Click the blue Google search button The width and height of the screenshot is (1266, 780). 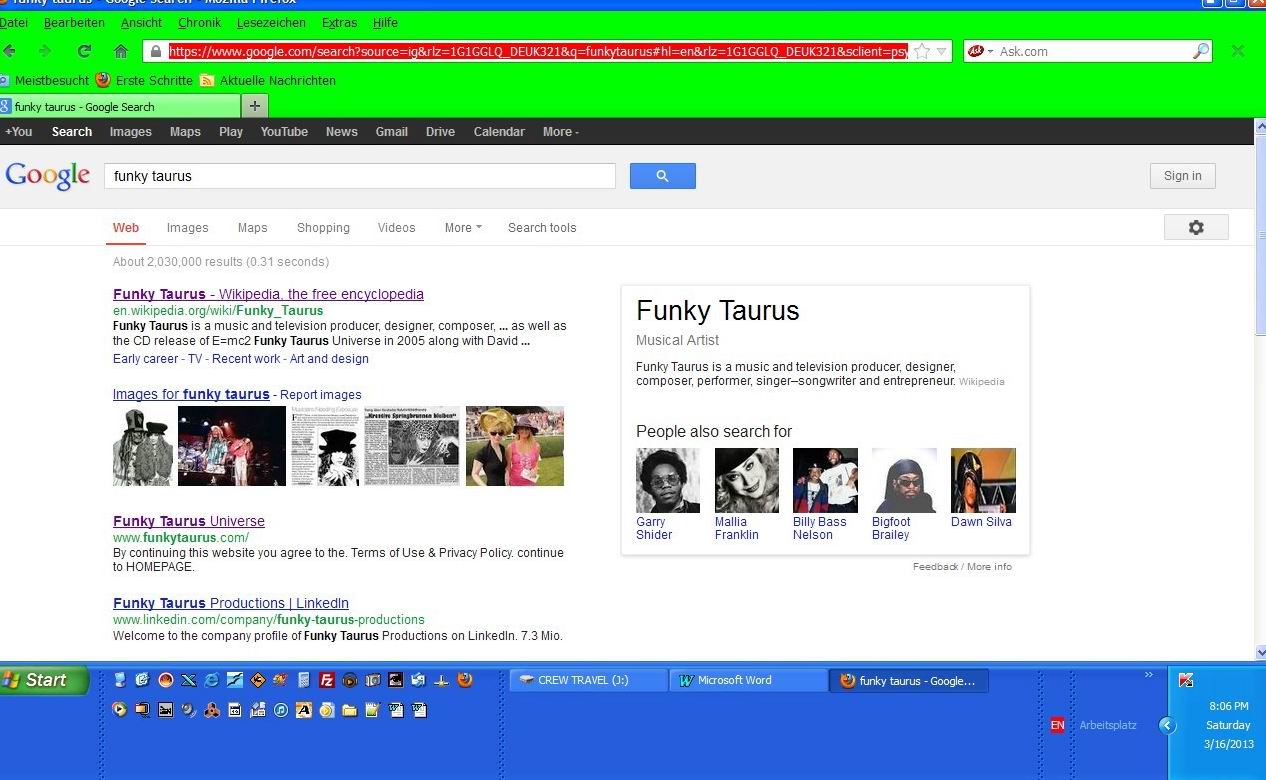(x=662, y=176)
